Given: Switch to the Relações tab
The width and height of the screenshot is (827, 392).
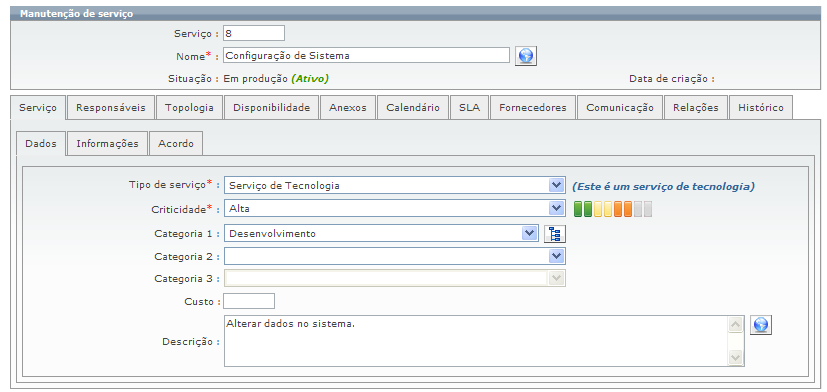Looking at the screenshot, I should point(696,108).
